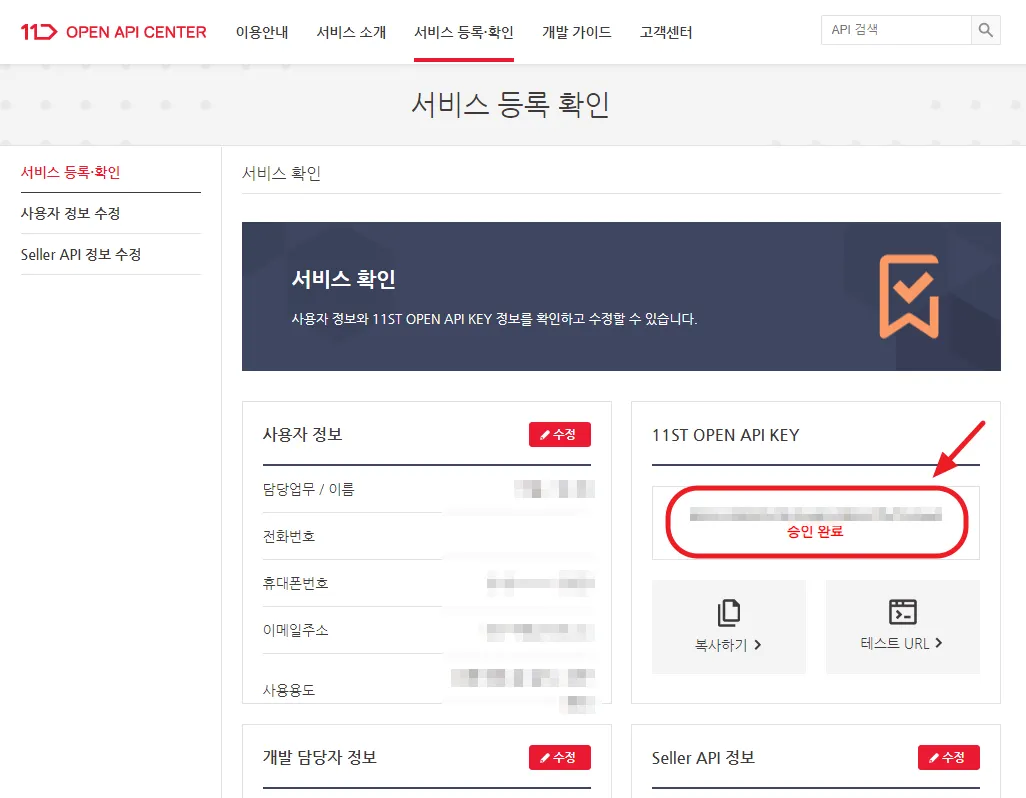Click the 개발 담당자 정보 heading
Viewport: 1026px width, 798px height.
pos(319,757)
